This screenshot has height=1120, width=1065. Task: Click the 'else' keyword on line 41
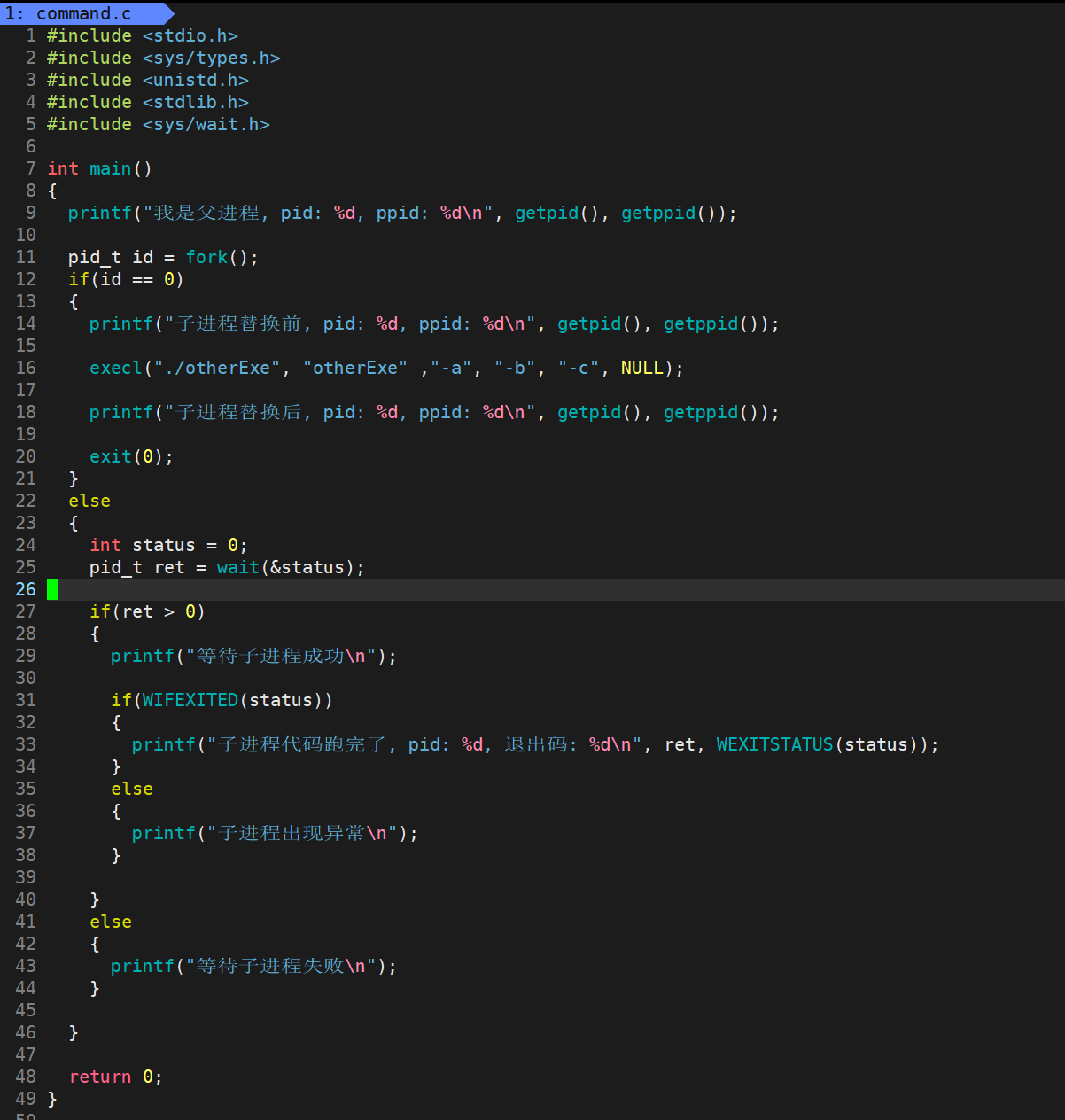click(x=111, y=922)
